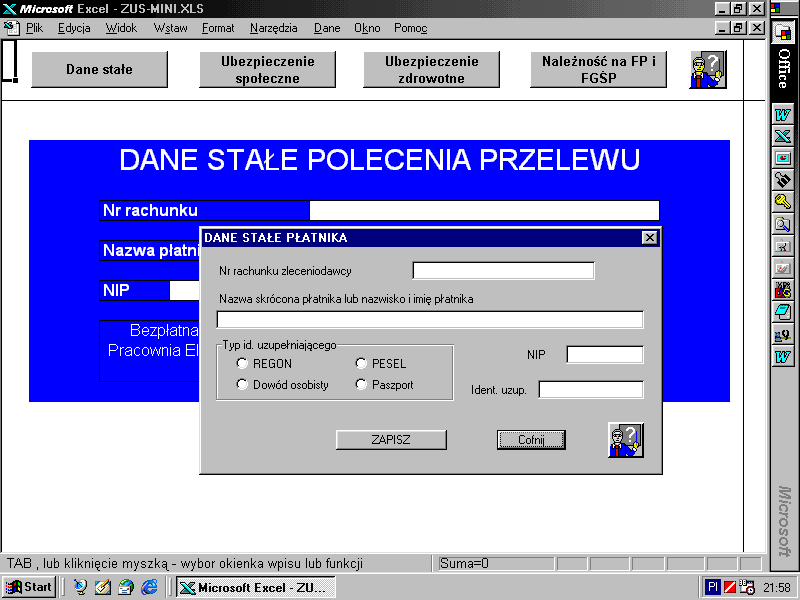Click the help icon in the dialog
This screenshot has width=800, height=600.
[625, 440]
